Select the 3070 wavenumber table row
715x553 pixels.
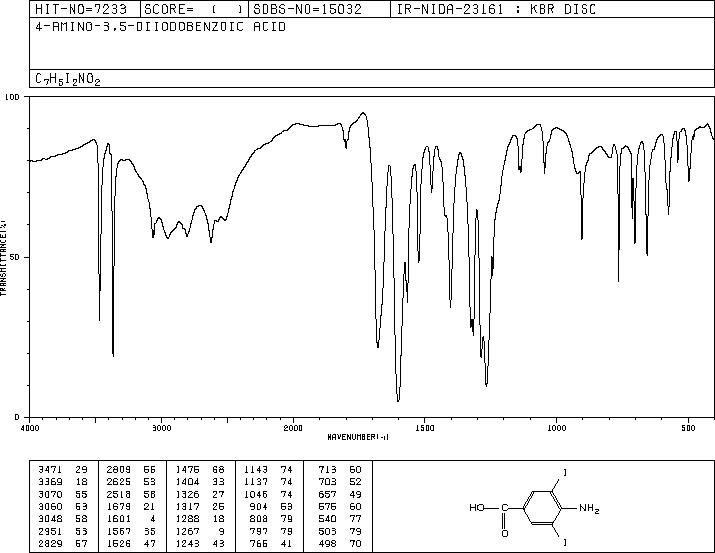point(63,494)
